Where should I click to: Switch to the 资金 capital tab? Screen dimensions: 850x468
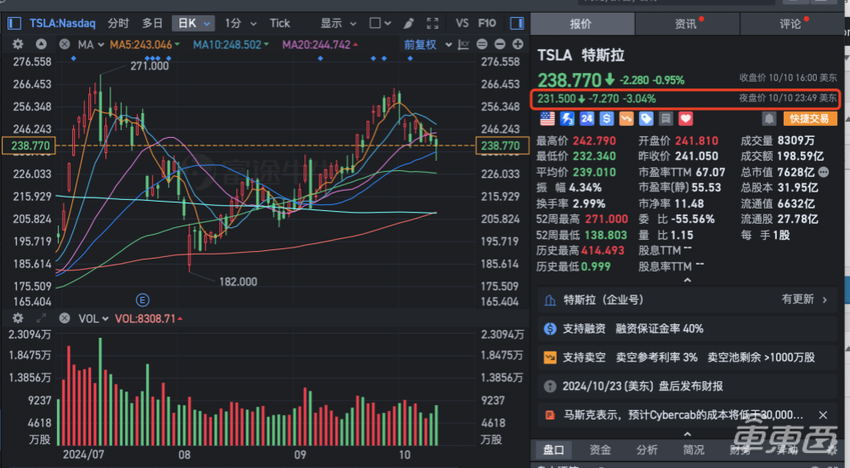tap(600, 450)
